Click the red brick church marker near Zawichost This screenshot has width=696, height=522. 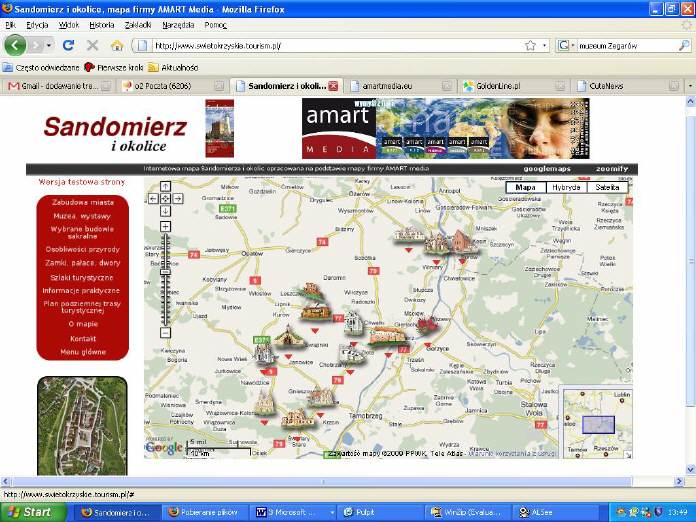coord(463,242)
